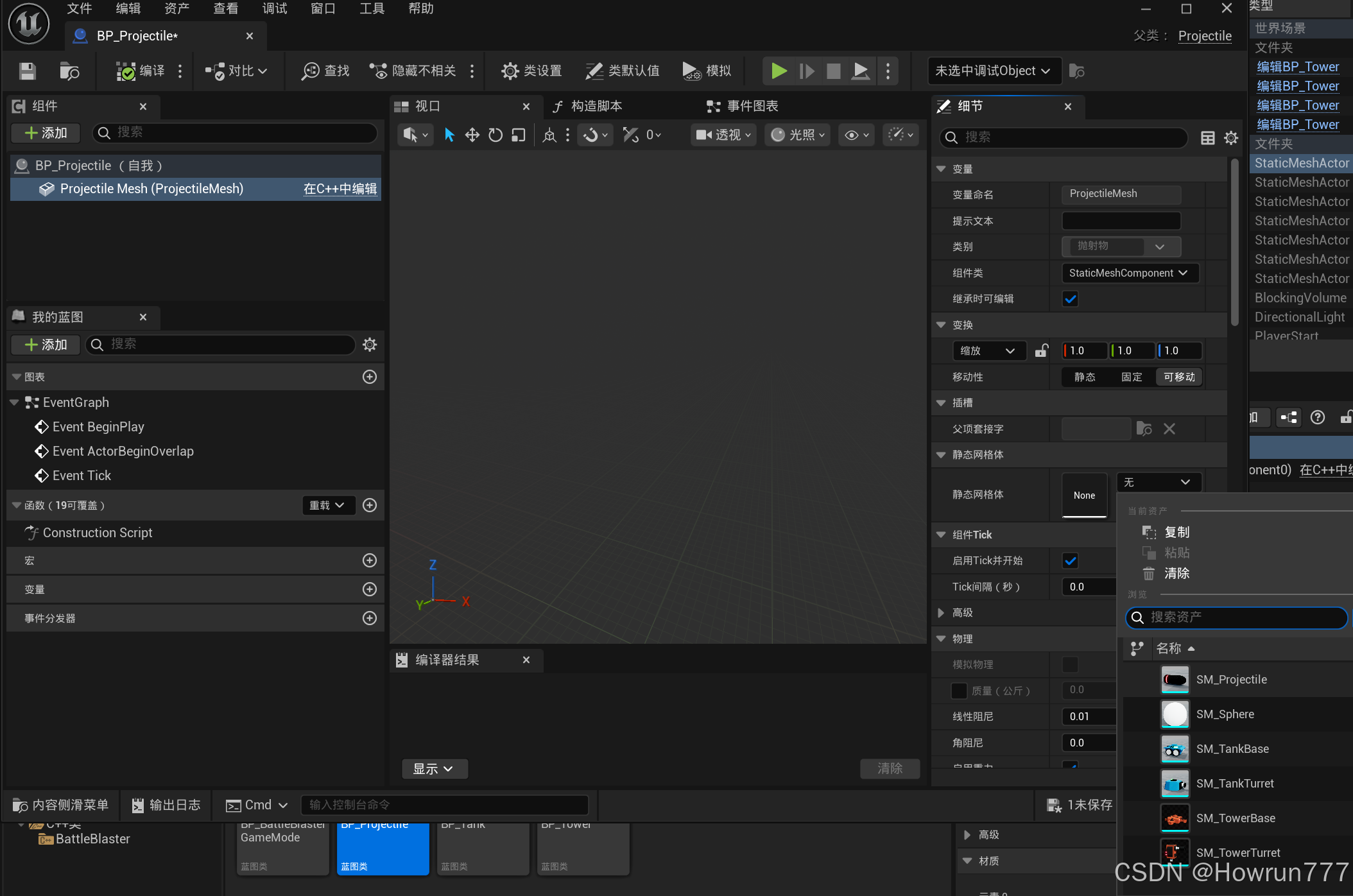Viewport: 1353px width, 896px height.
Task: Open the 未选中调试Object debug dropdown
Action: point(992,71)
